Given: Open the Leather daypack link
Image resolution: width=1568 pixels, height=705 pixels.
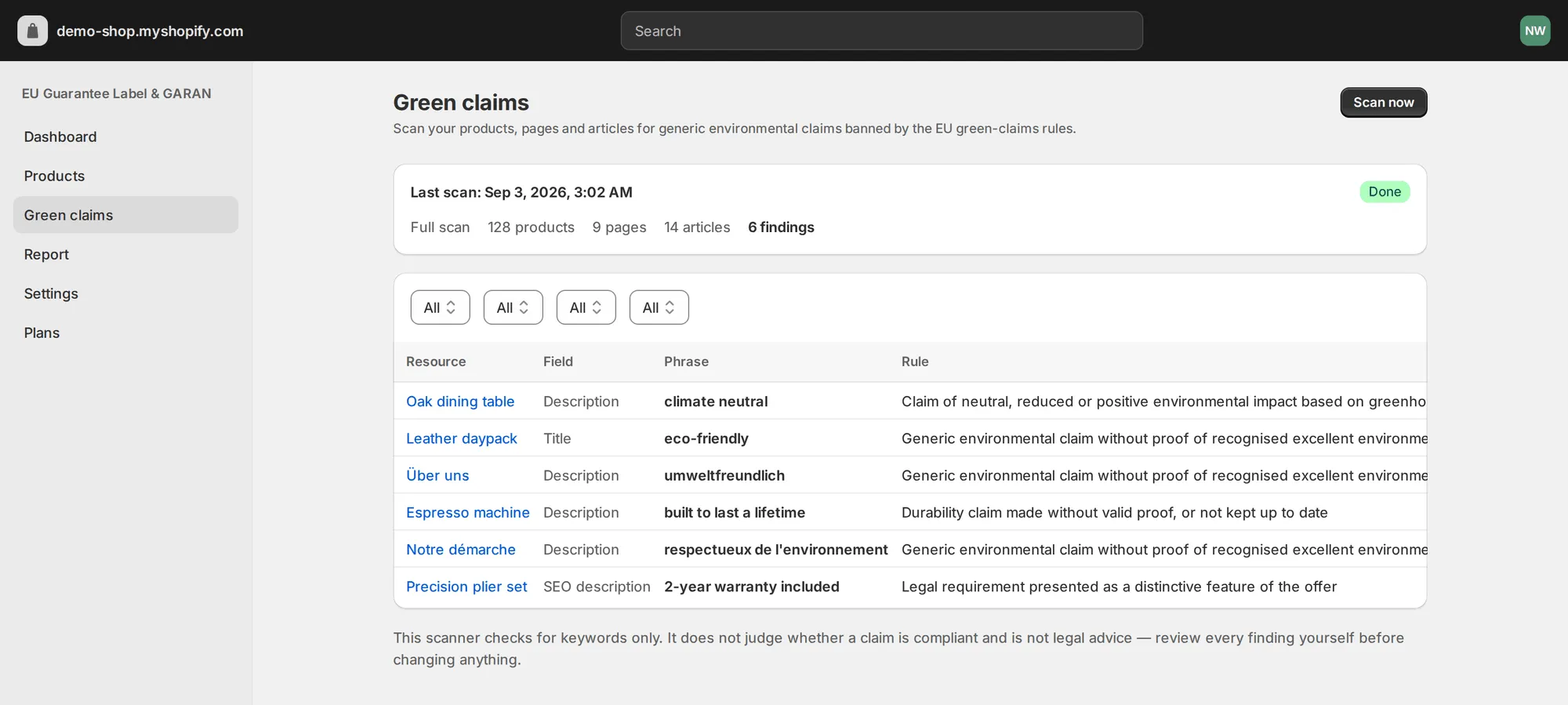Looking at the screenshot, I should point(462,438).
